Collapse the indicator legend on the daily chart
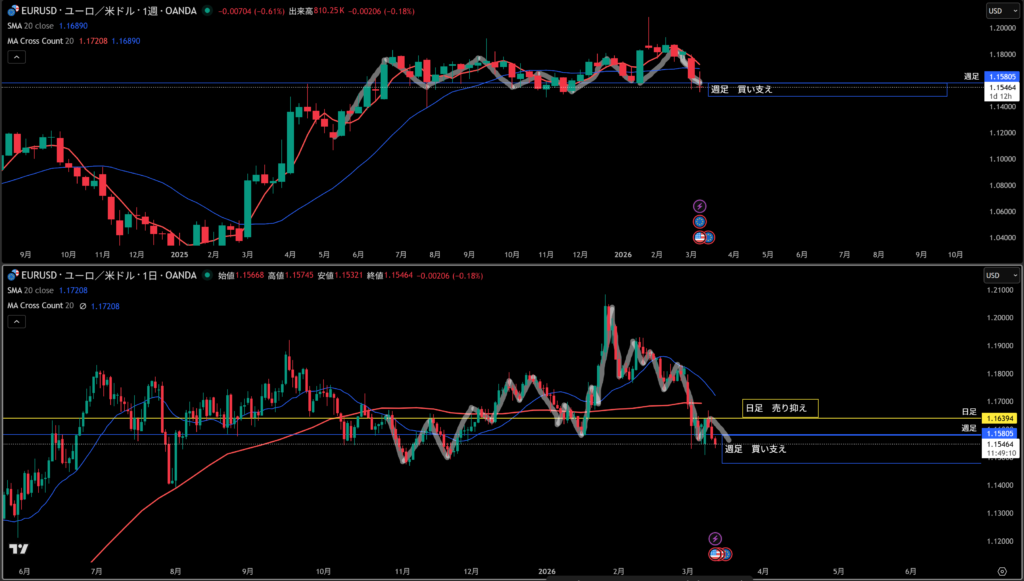The height and width of the screenshot is (581, 1024). (16, 321)
